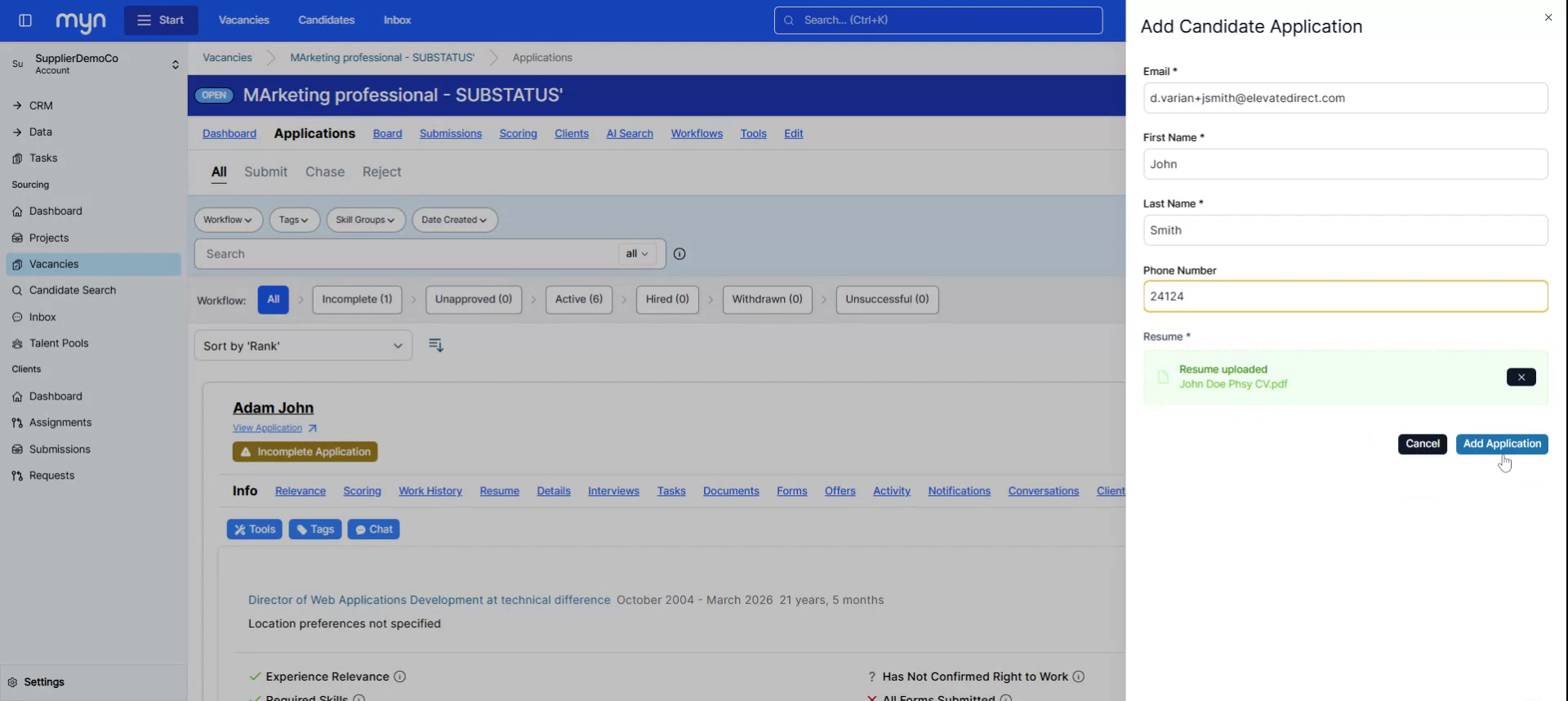Screen dimensions: 1568x701
Task: Open Talent Pools in the sidebar
Action: coord(59,343)
